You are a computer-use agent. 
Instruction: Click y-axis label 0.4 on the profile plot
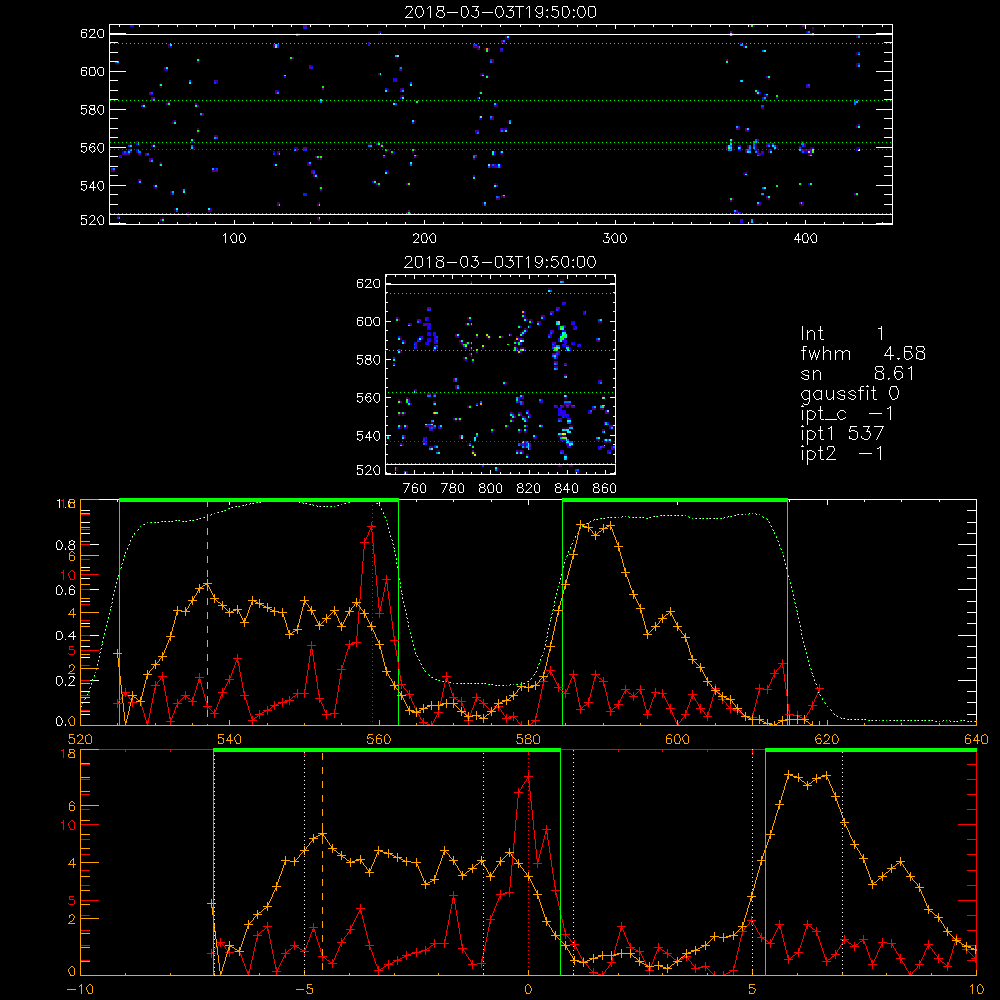click(x=65, y=636)
